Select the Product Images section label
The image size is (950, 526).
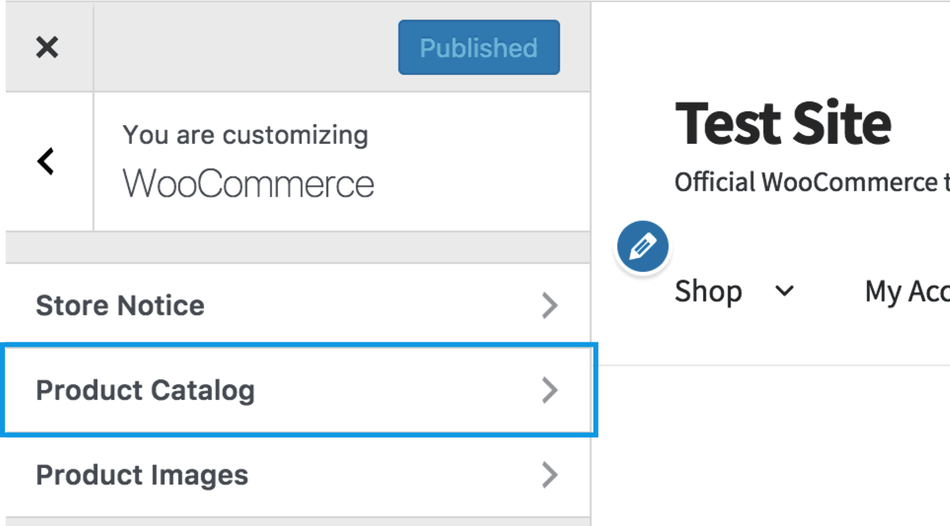pyautogui.click(x=142, y=475)
